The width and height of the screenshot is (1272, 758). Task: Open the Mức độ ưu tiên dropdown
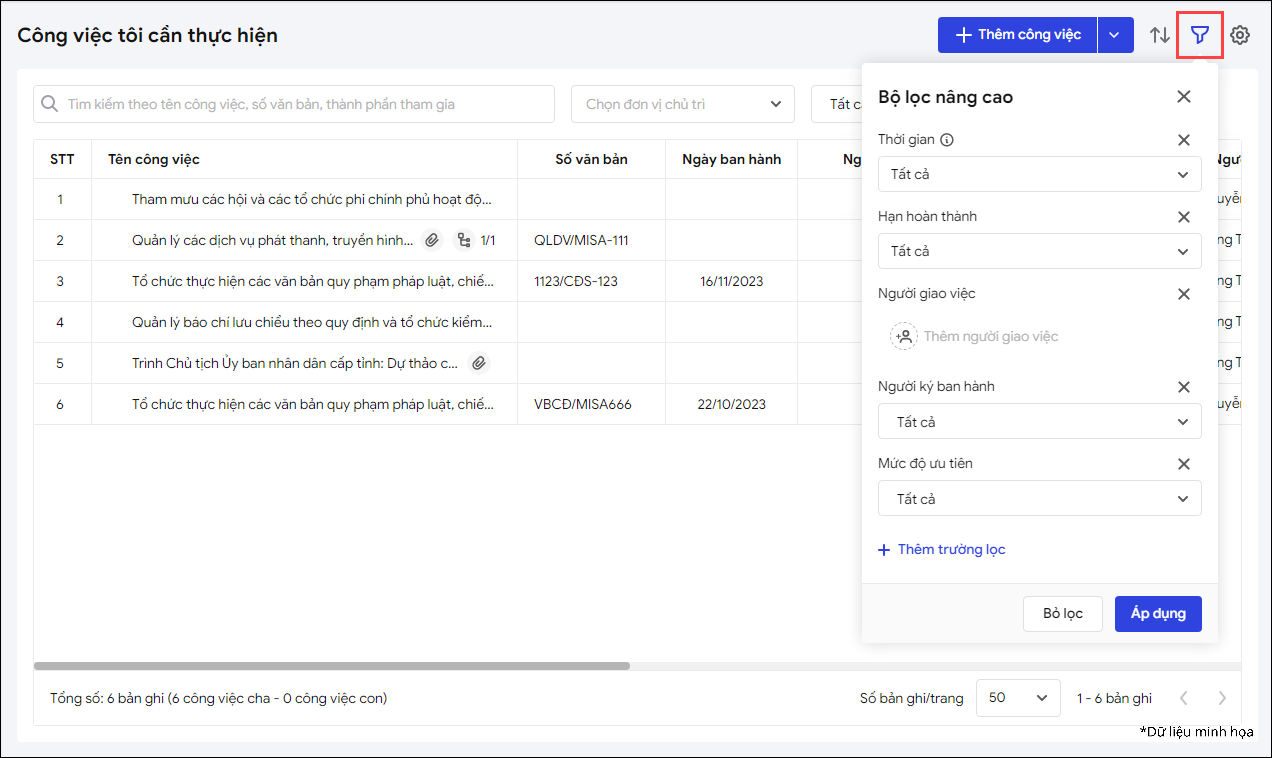[x=1040, y=499]
